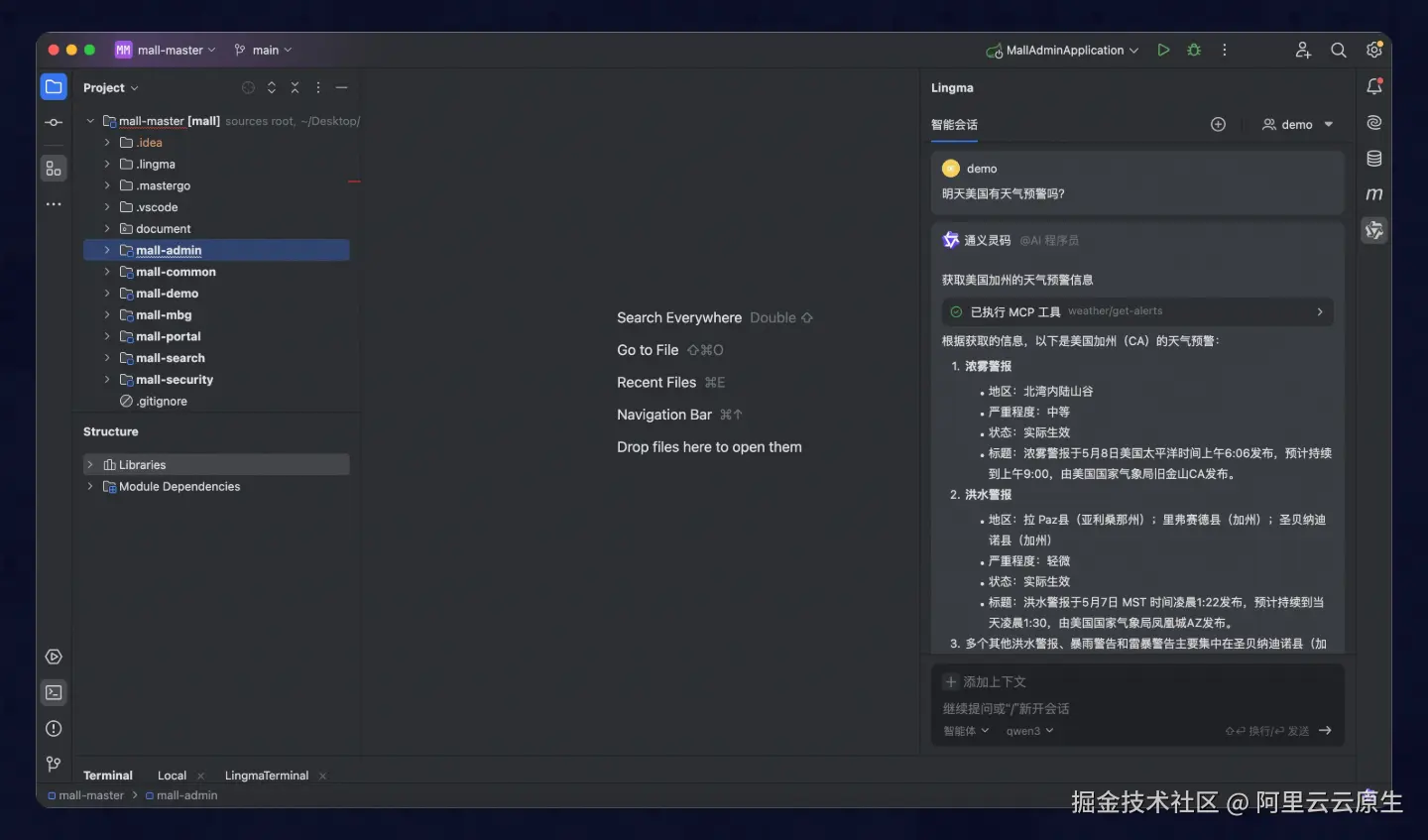The width and height of the screenshot is (1428, 840).
Task: Open the add collaborator account icon
Action: pos(1303,50)
